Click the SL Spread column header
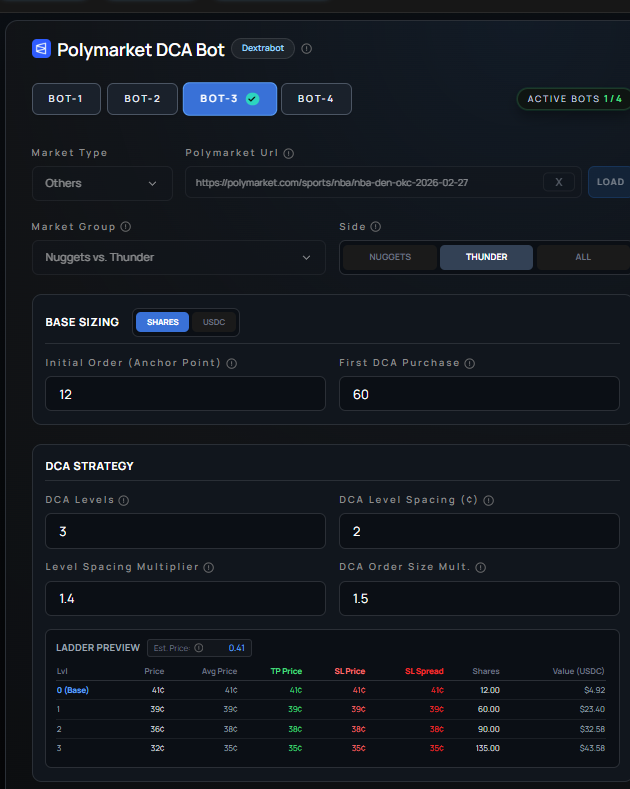 pyautogui.click(x=424, y=671)
